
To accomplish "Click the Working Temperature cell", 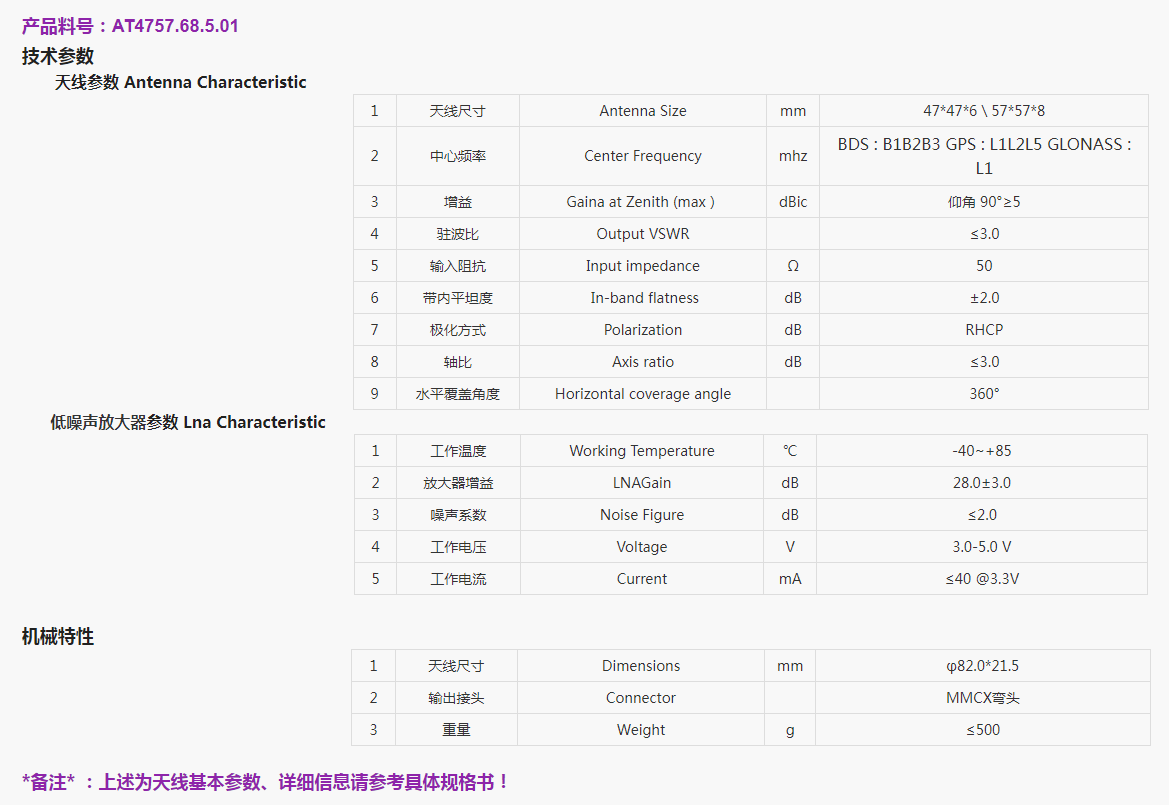I will [x=641, y=451].
